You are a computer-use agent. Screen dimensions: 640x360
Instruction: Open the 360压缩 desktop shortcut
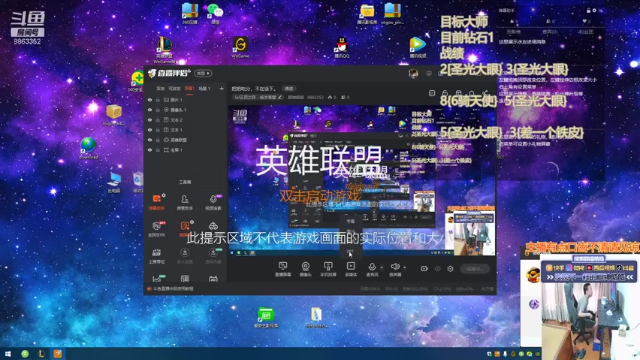point(190,13)
